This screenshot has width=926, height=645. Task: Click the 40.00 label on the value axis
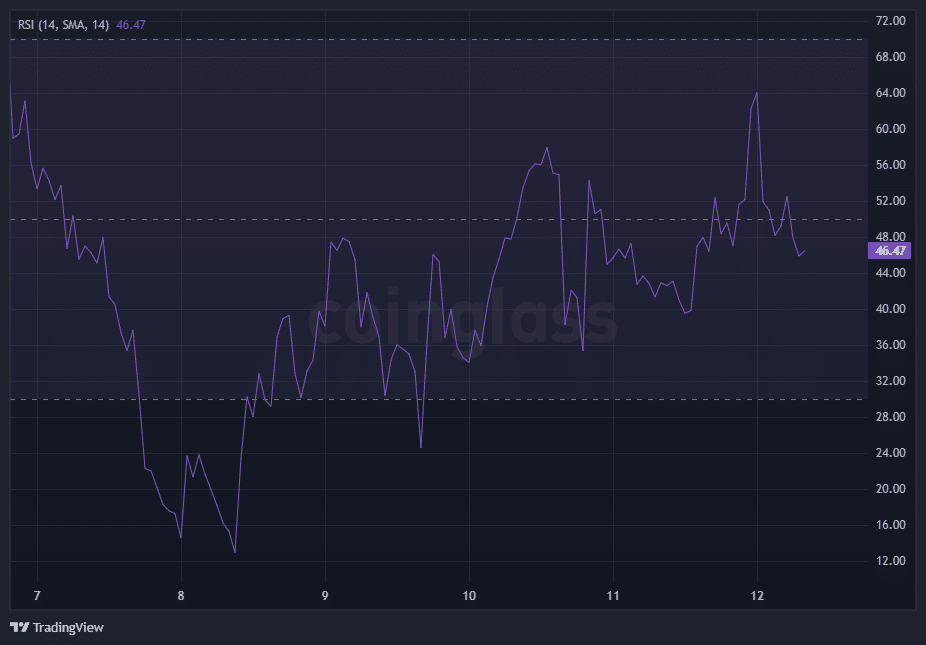(x=889, y=309)
